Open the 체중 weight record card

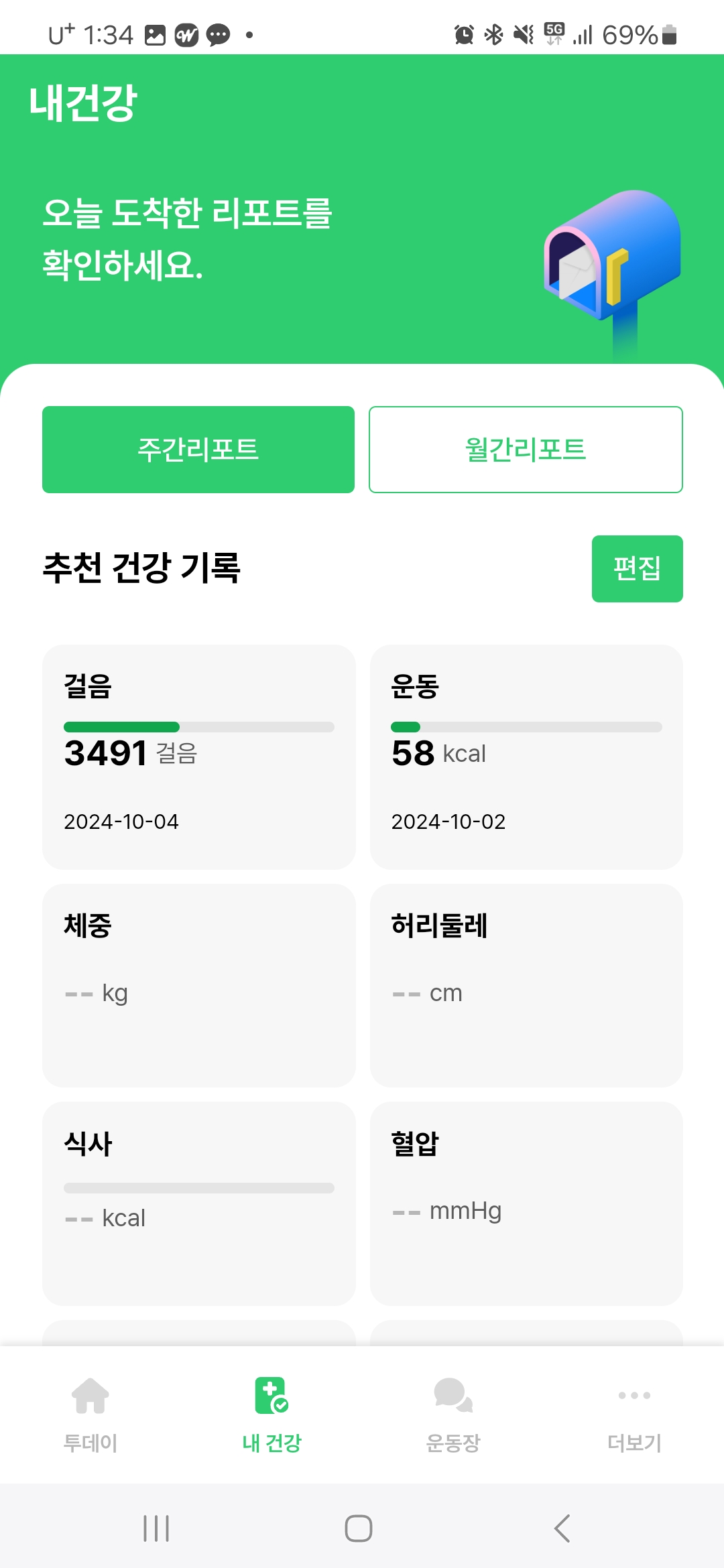tap(198, 985)
